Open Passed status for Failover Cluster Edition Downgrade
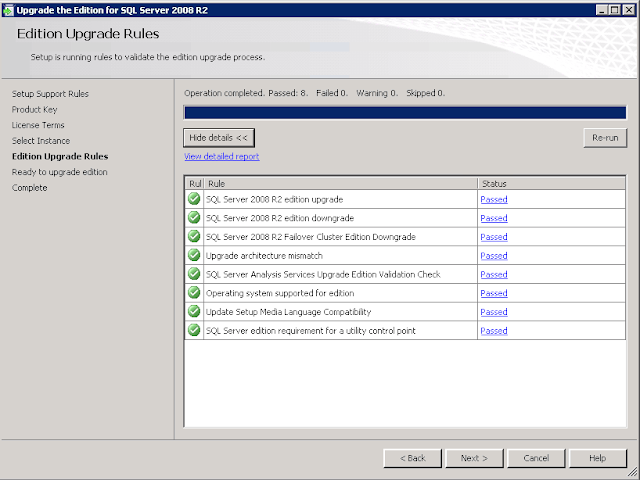640x480 pixels. pos(494,237)
